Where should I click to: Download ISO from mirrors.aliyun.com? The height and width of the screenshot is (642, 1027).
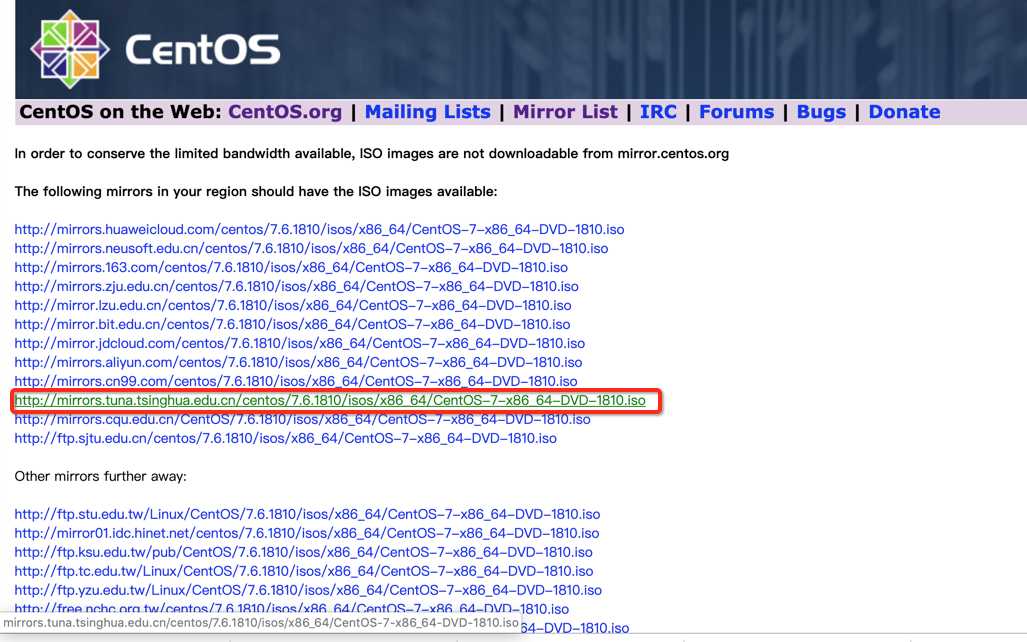point(298,362)
